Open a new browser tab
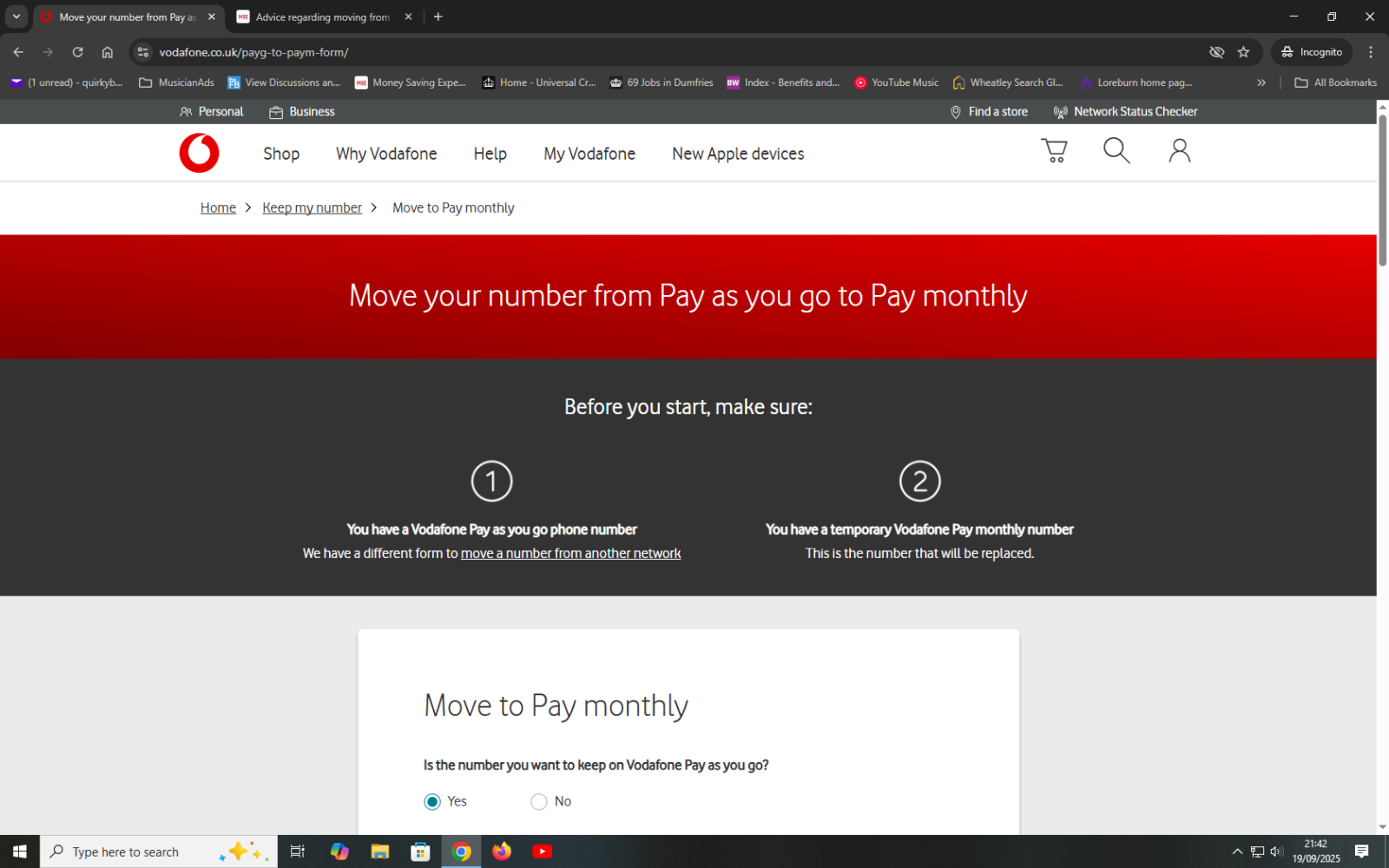Image resolution: width=1389 pixels, height=868 pixels. 438,16
